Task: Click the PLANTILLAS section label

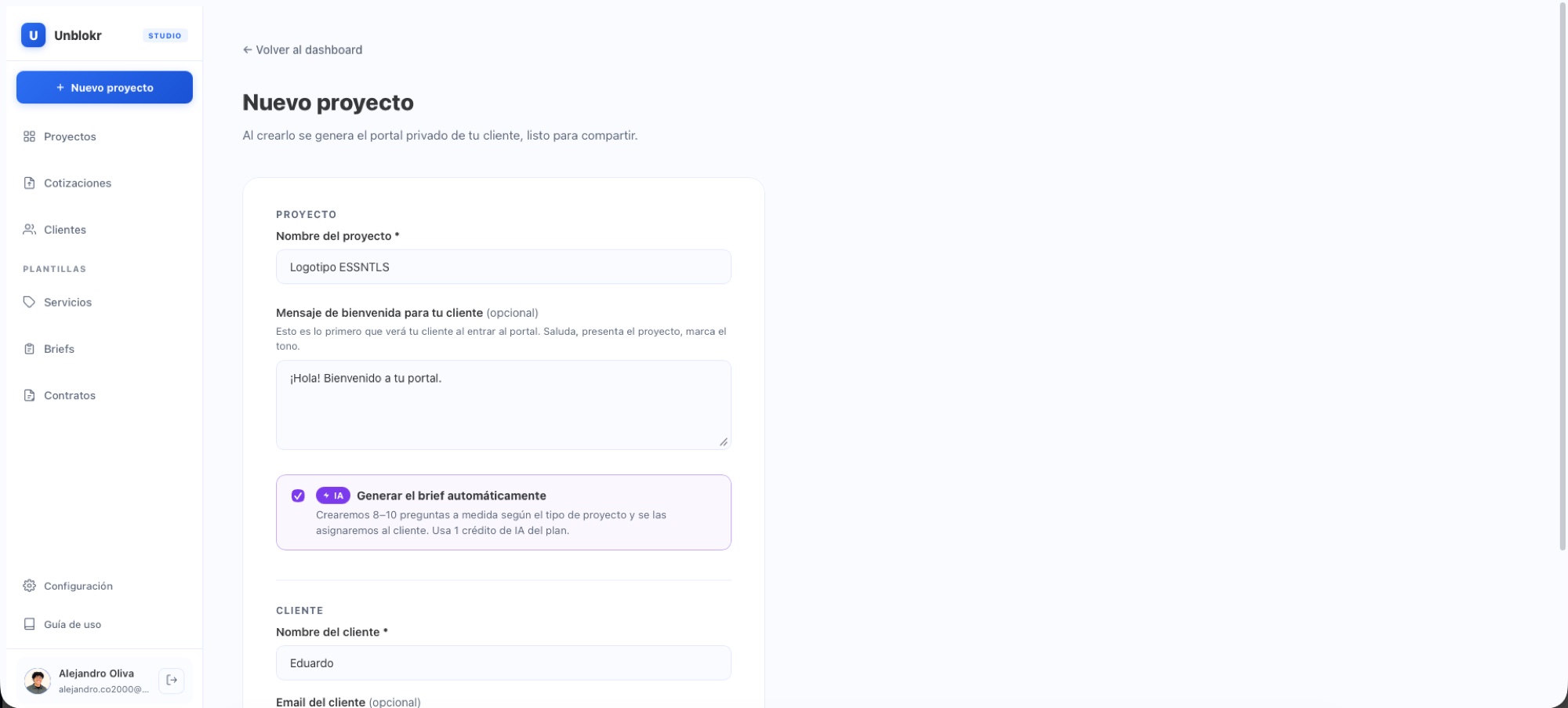Action: (54, 269)
